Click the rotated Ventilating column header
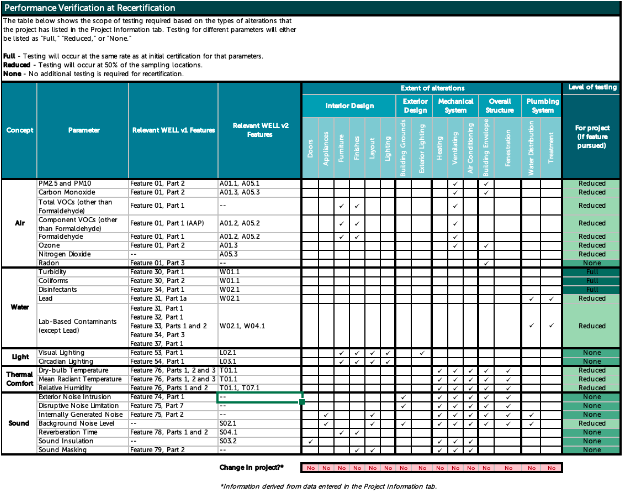 click(455, 148)
